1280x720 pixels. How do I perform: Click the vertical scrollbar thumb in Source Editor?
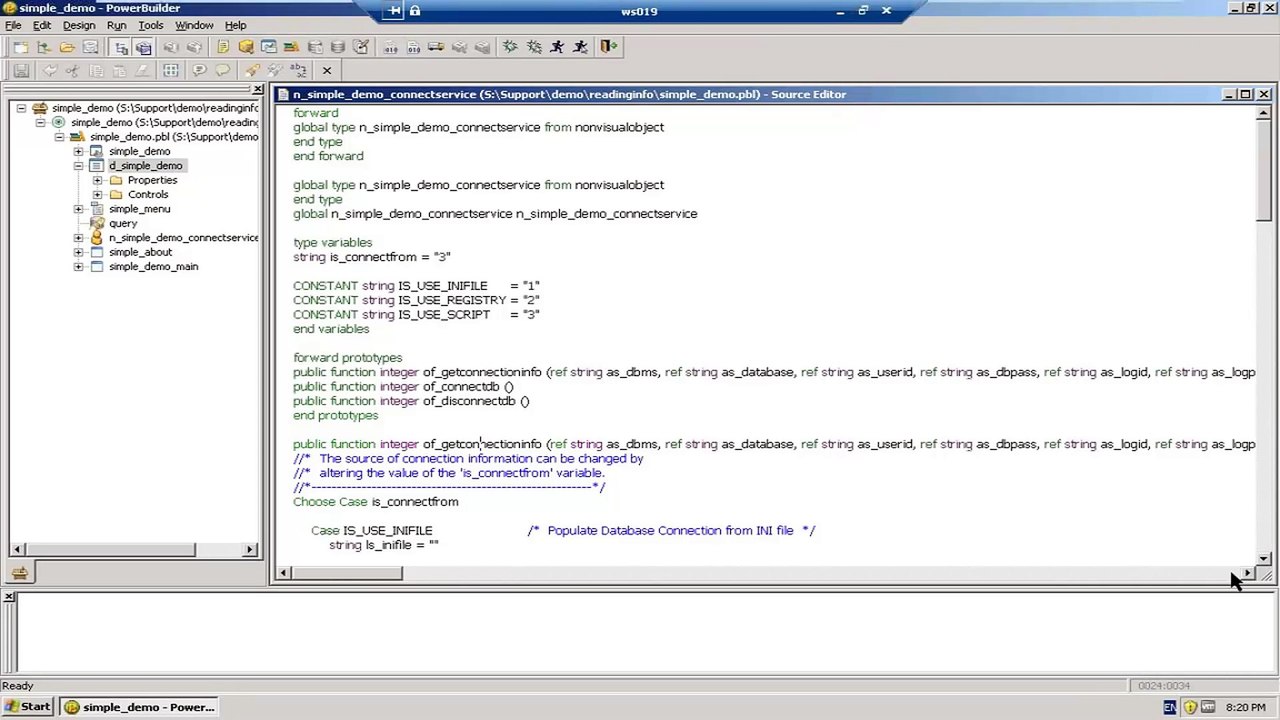[x=1264, y=170]
